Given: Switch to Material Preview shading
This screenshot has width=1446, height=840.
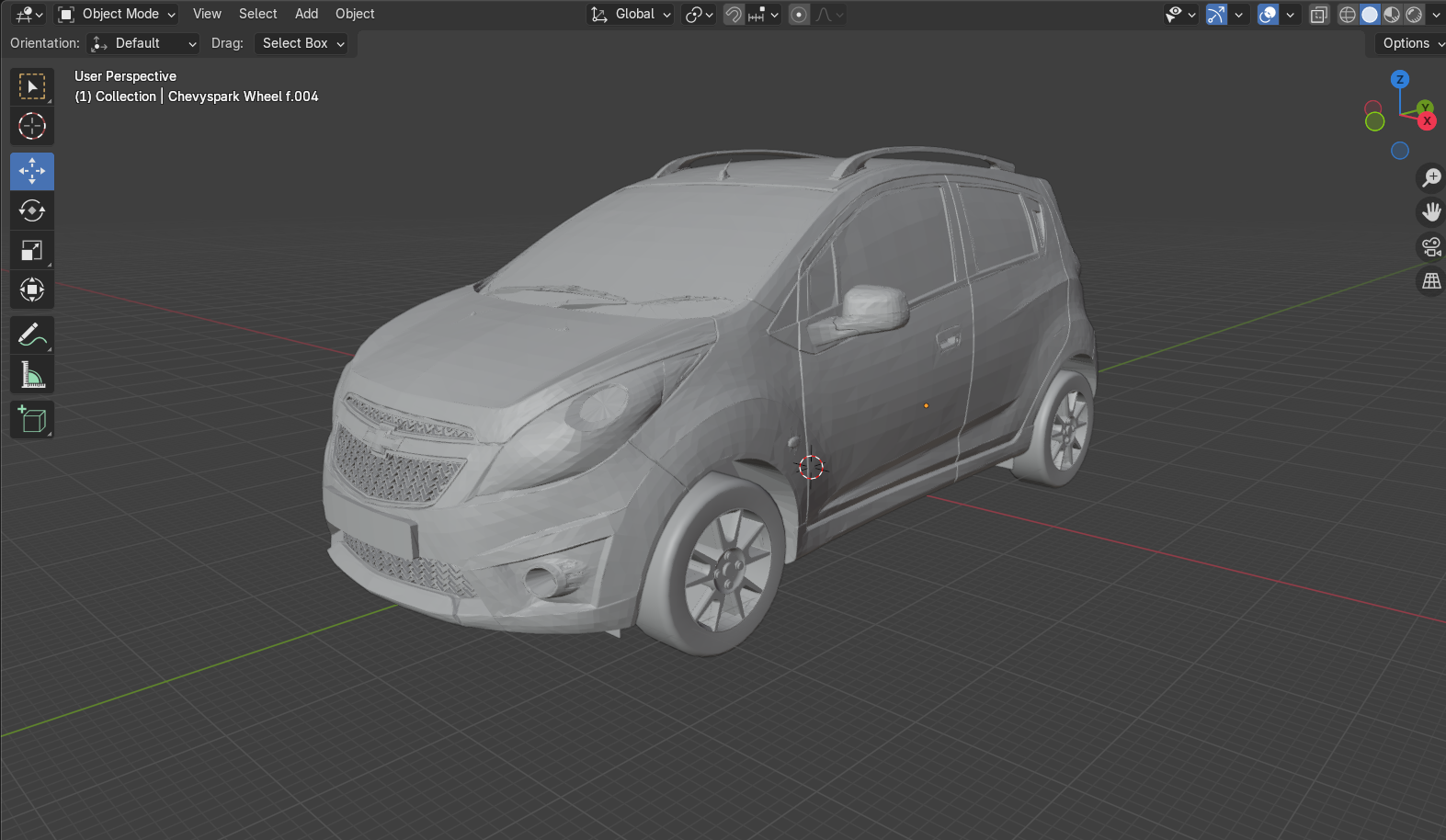Looking at the screenshot, I should tap(1392, 15).
